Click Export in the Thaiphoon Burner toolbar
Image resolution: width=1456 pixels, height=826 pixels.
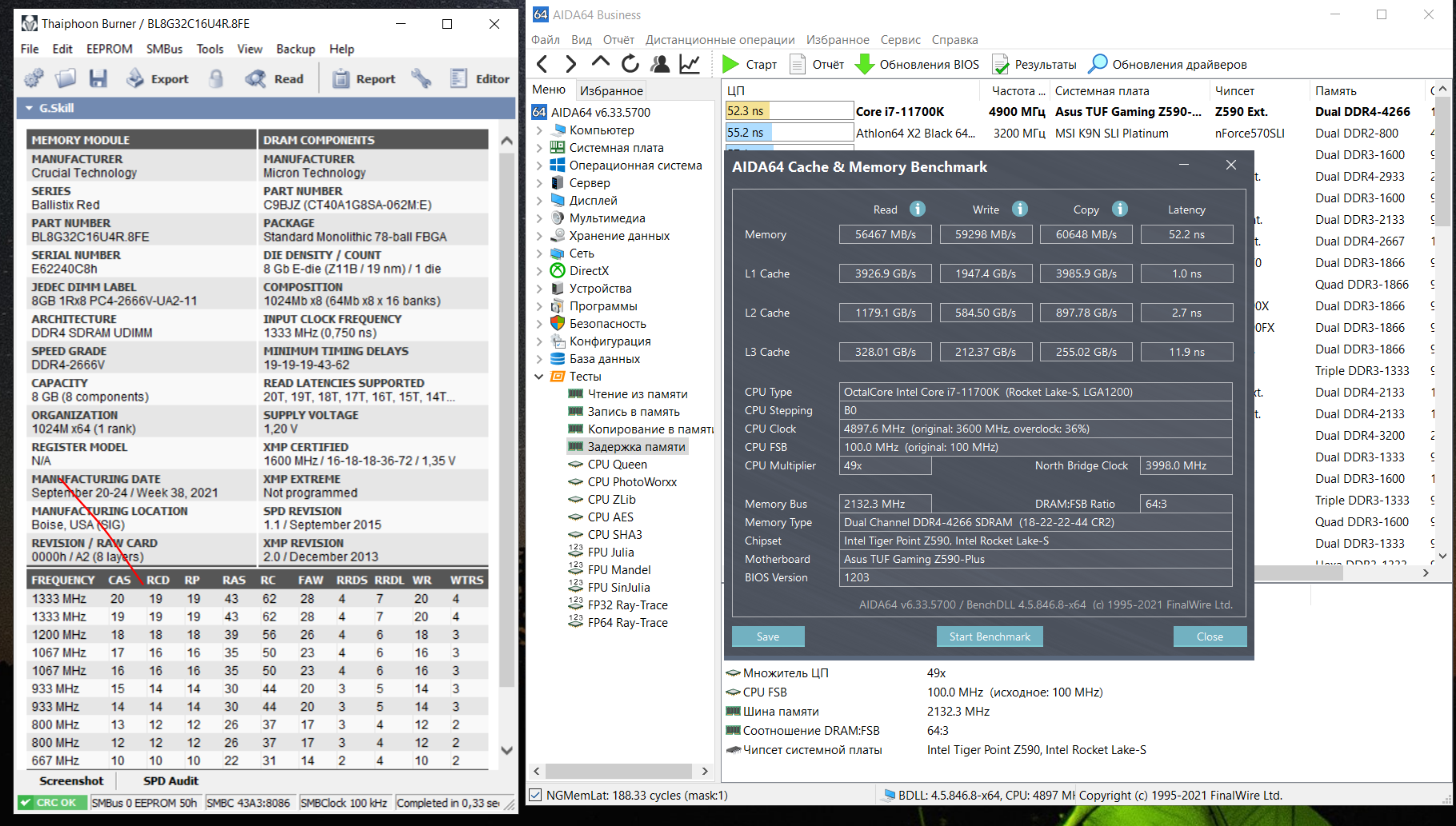tap(158, 78)
